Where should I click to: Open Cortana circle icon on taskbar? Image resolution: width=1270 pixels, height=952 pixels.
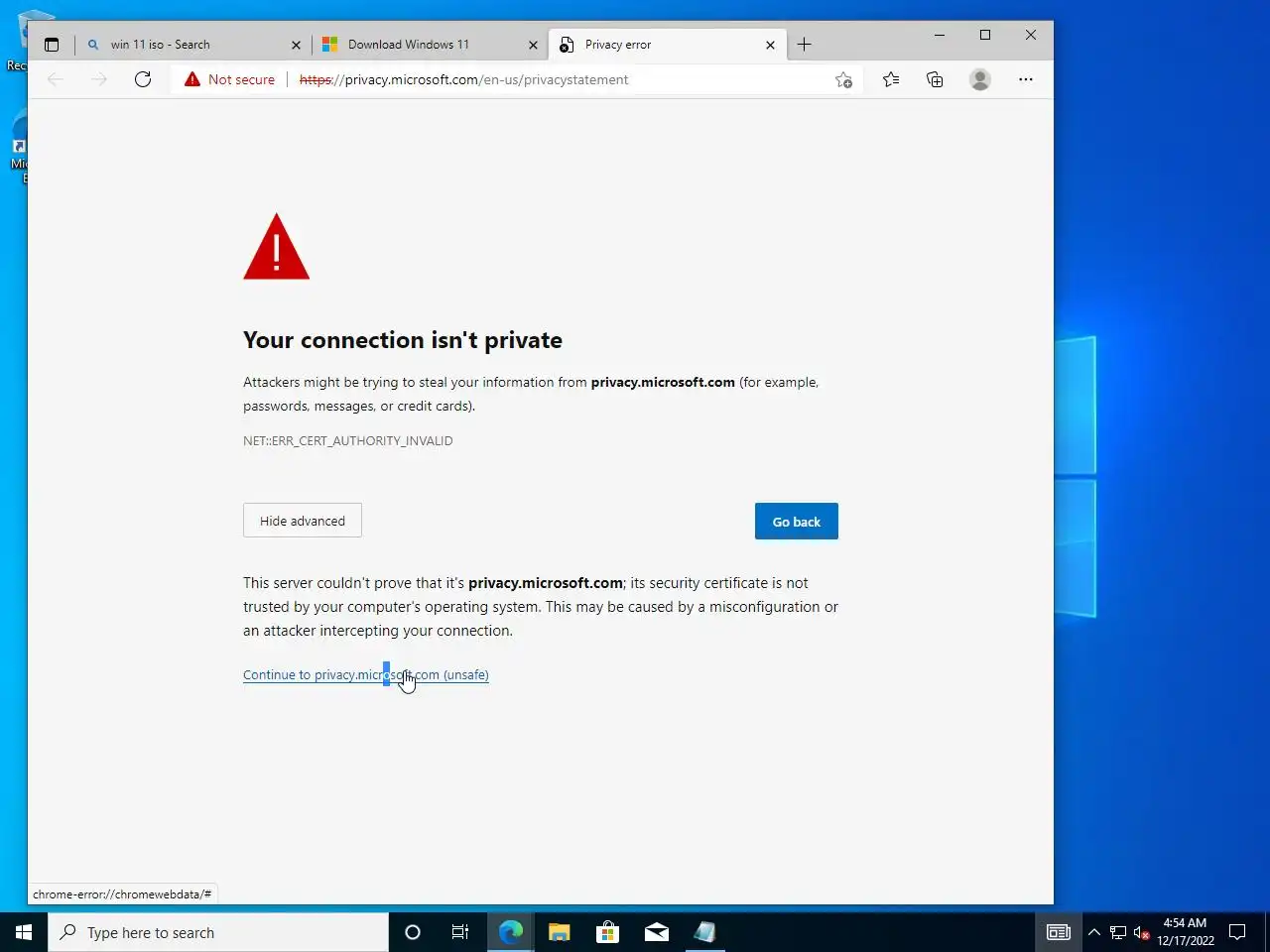click(x=413, y=932)
